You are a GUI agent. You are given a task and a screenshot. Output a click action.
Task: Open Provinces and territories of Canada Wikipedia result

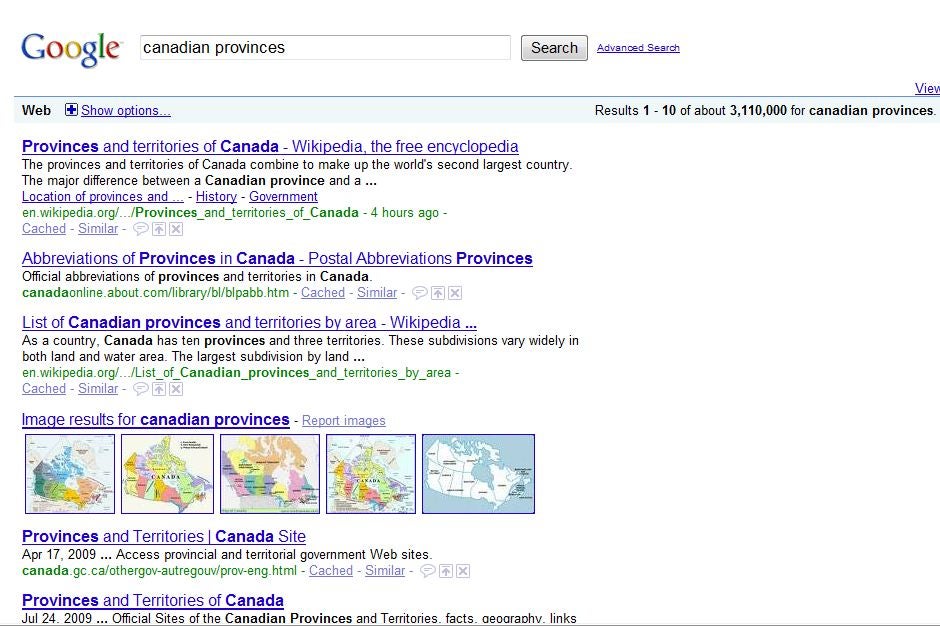(270, 146)
